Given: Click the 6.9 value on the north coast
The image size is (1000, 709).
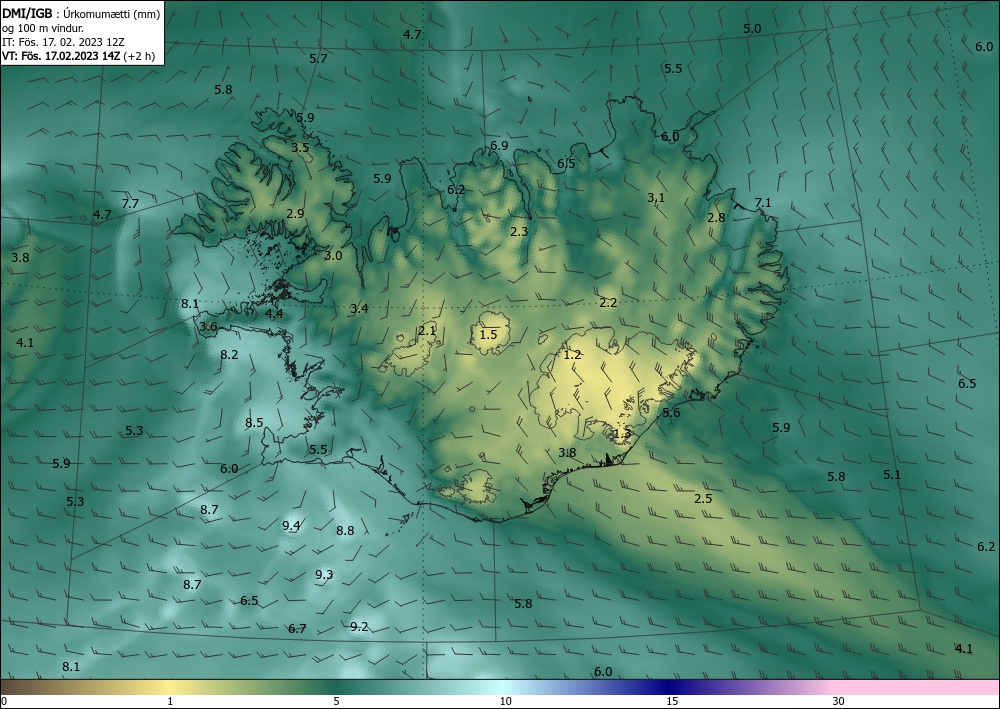Looking at the screenshot, I should [499, 145].
